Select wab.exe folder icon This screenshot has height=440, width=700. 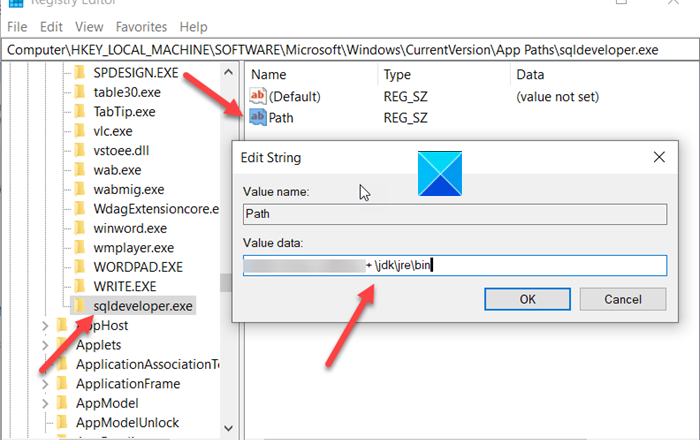pos(80,170)
